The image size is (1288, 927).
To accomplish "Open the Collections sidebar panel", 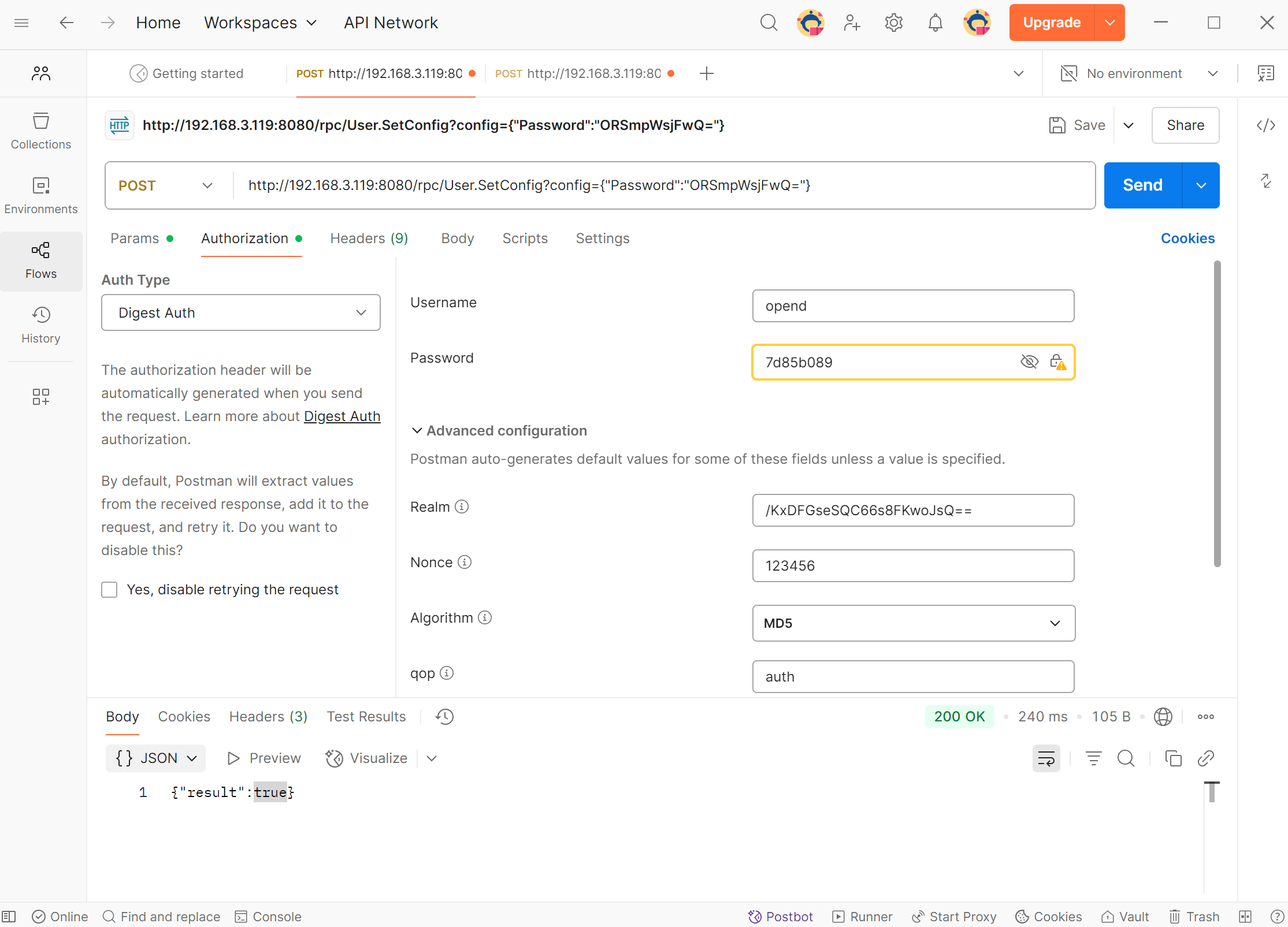I will (40, 131).
